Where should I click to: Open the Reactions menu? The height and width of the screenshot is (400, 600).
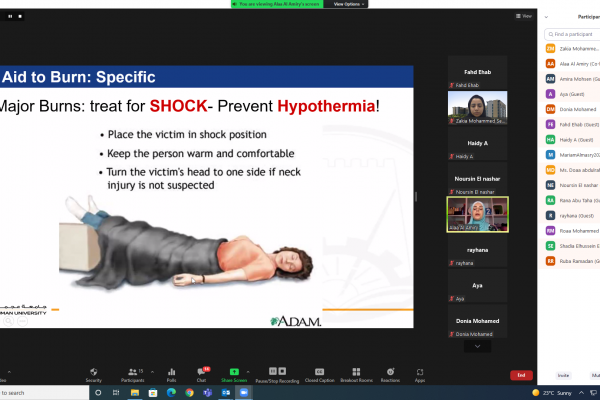click(x=390, y=373)
